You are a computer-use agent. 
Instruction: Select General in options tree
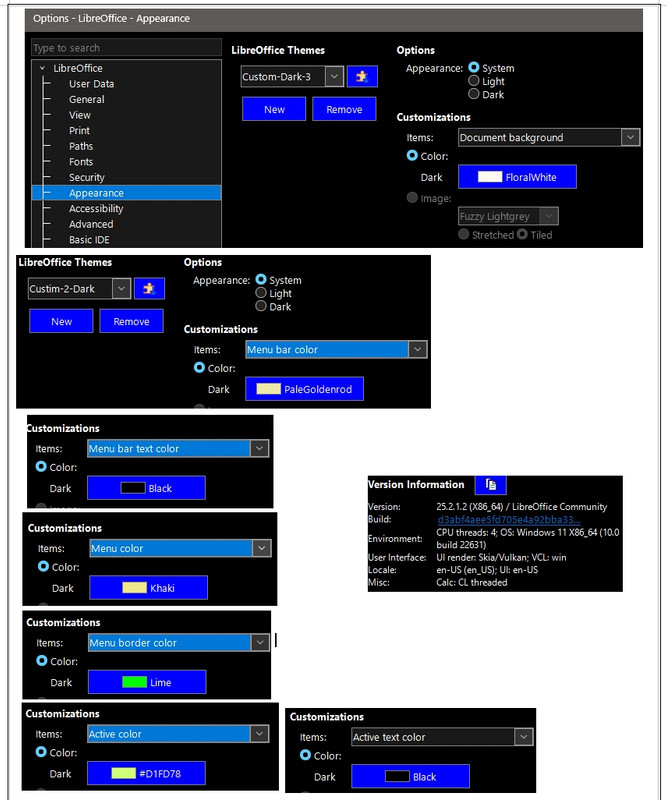pyautogui.click(x=87, y=99)
